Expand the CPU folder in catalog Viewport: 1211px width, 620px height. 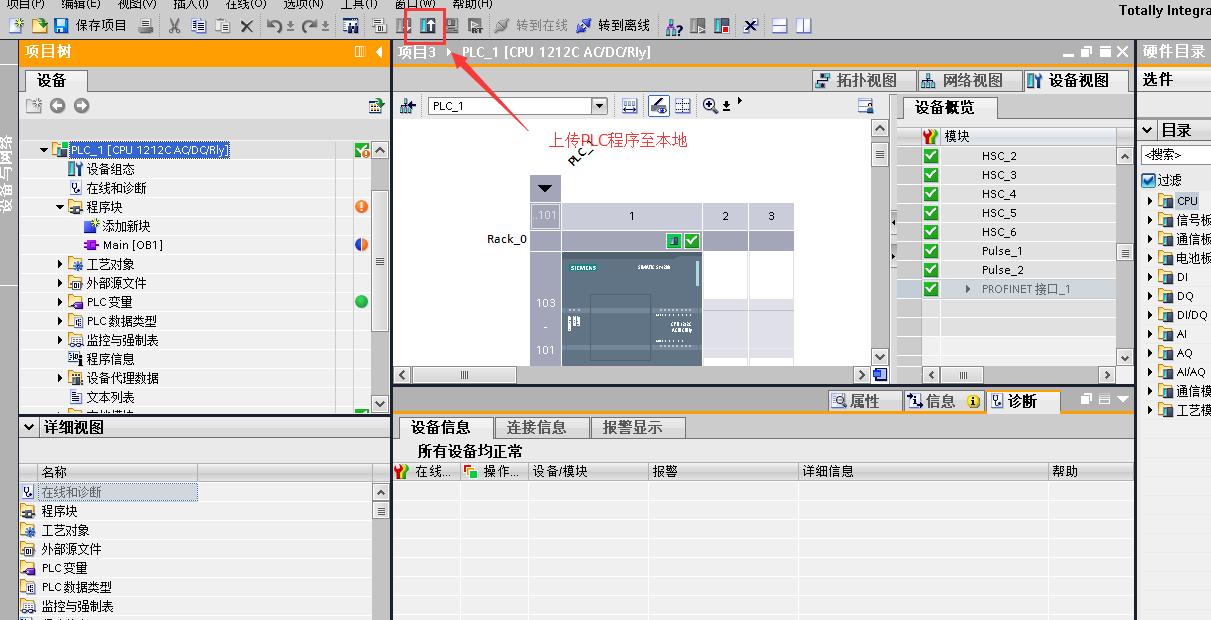(x=1150, y=201)
